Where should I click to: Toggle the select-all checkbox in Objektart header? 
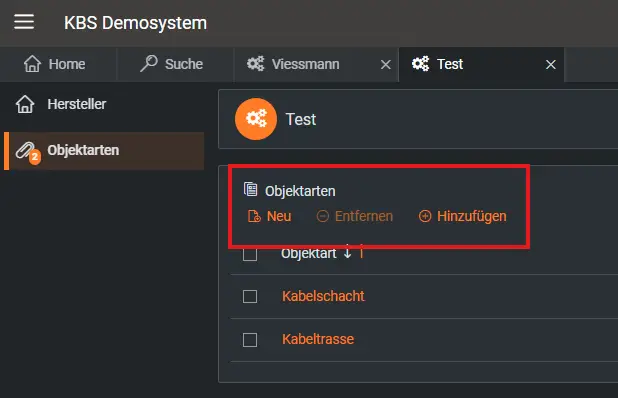point(250,254)
